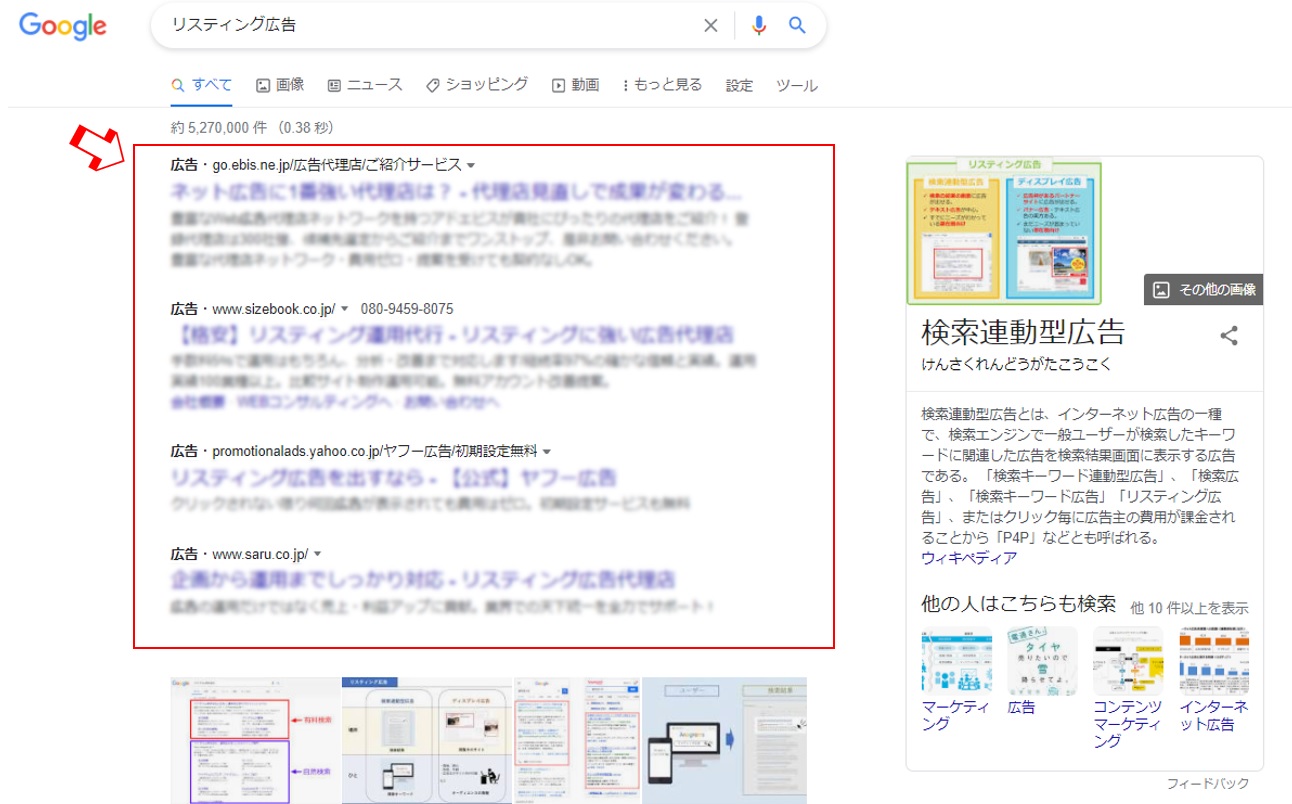This screenshot has width=1292, height=804.
Task: Click the マーケティング related search label
Action: [956, 715]
